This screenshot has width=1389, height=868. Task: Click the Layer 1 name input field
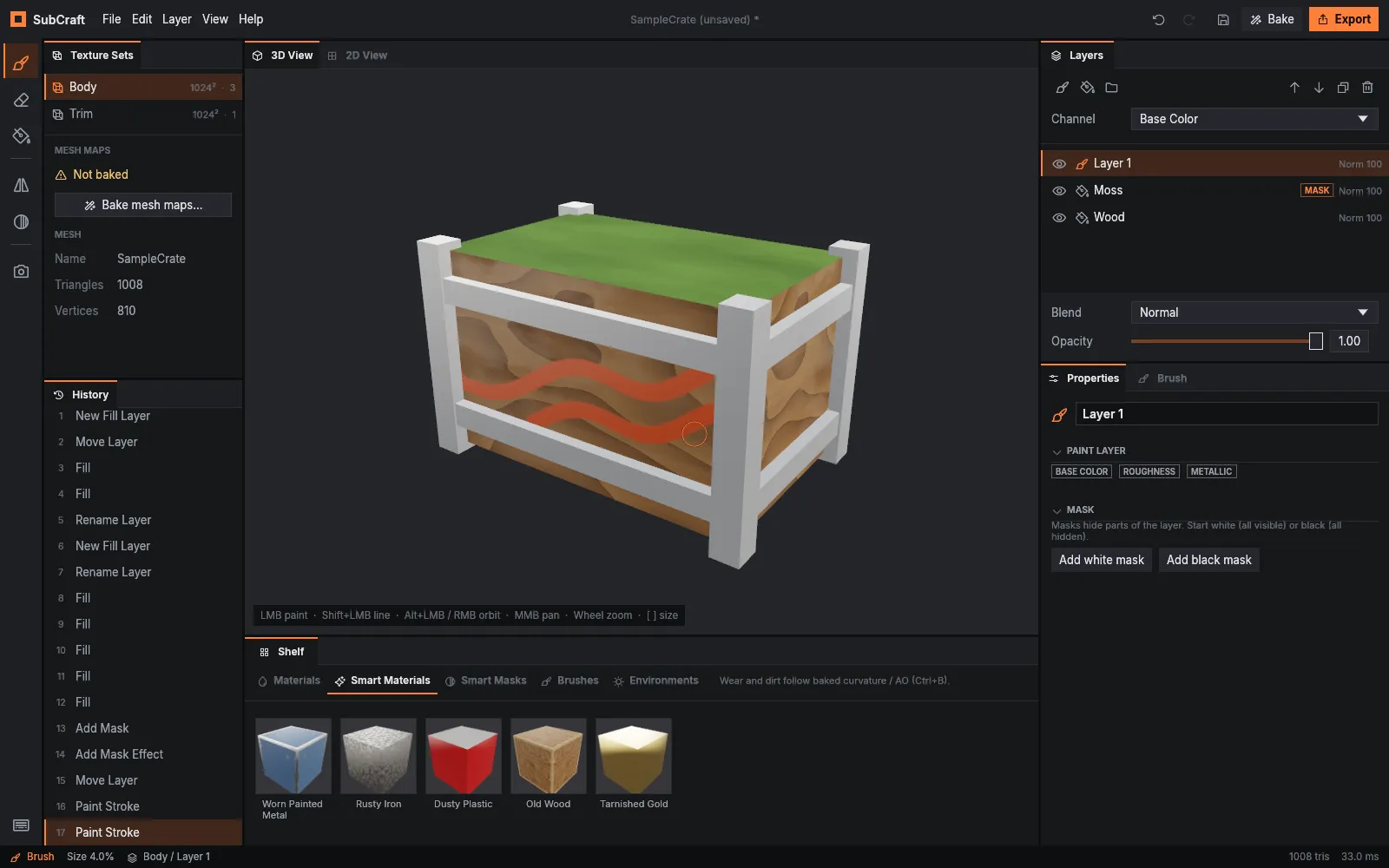(1227, 414)
